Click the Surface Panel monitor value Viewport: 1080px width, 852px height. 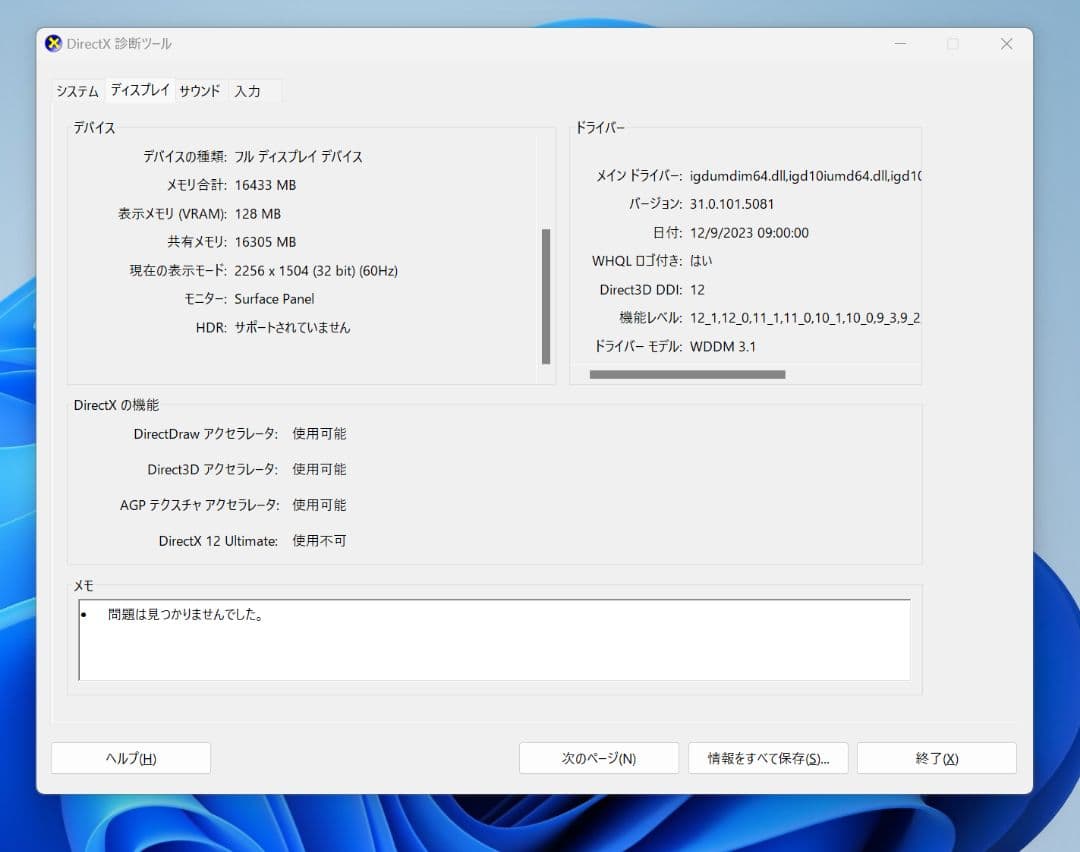[274, 298]
